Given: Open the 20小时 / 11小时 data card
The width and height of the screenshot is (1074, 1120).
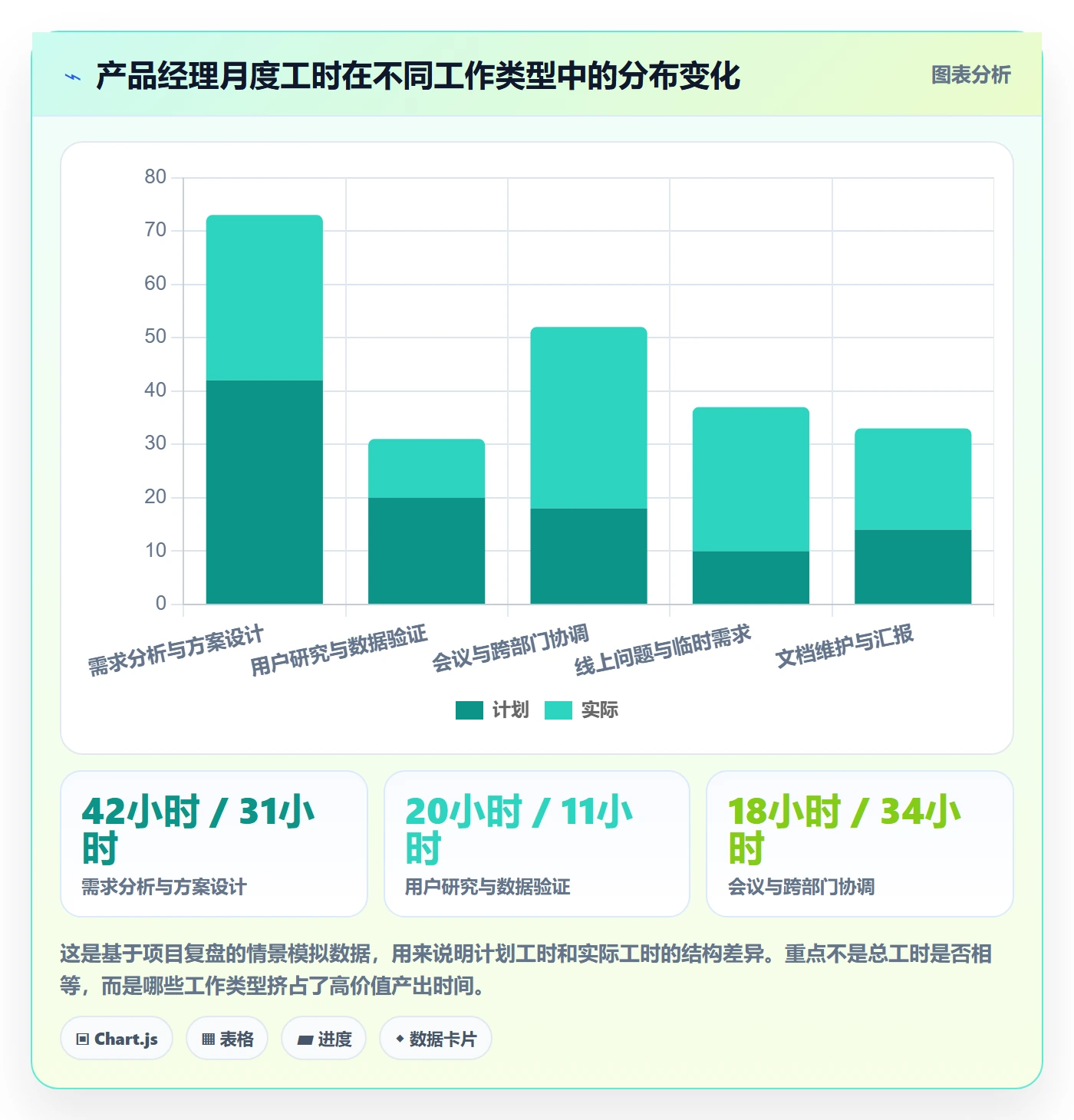Looking at the screenshot, I should (x=537, y=844).
